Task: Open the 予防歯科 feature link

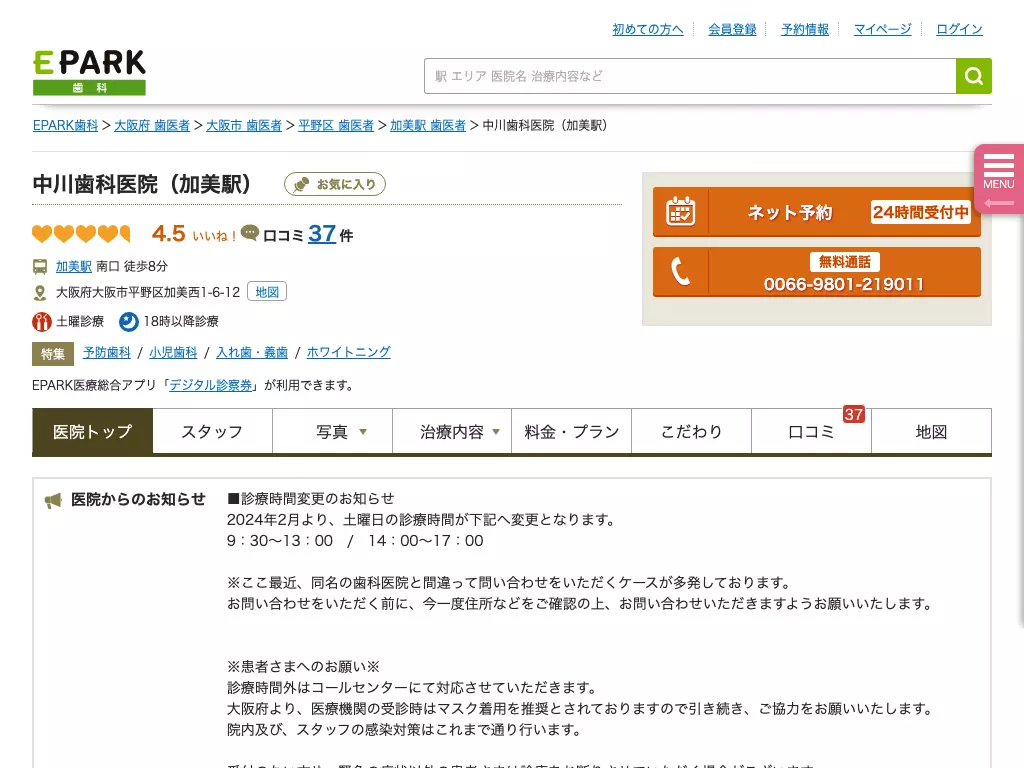Action: (106, 353)
